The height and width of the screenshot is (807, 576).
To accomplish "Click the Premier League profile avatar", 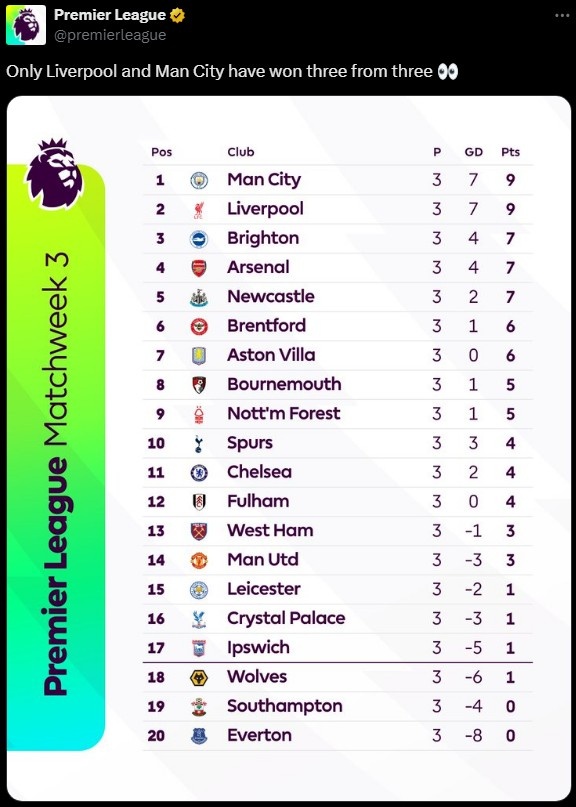I will [x=26, y=26].
